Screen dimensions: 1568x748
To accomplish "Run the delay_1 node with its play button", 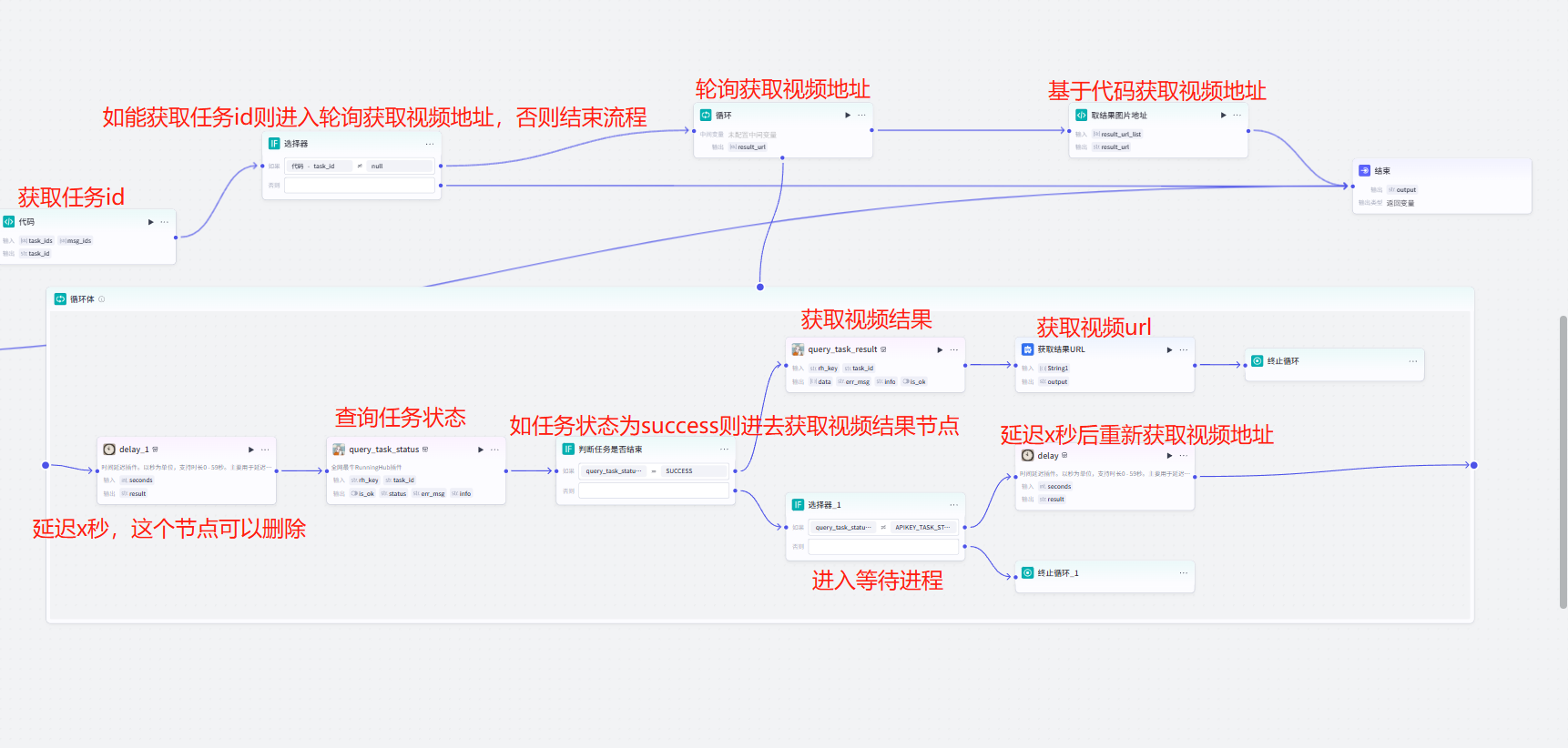I will pos(251,450).
